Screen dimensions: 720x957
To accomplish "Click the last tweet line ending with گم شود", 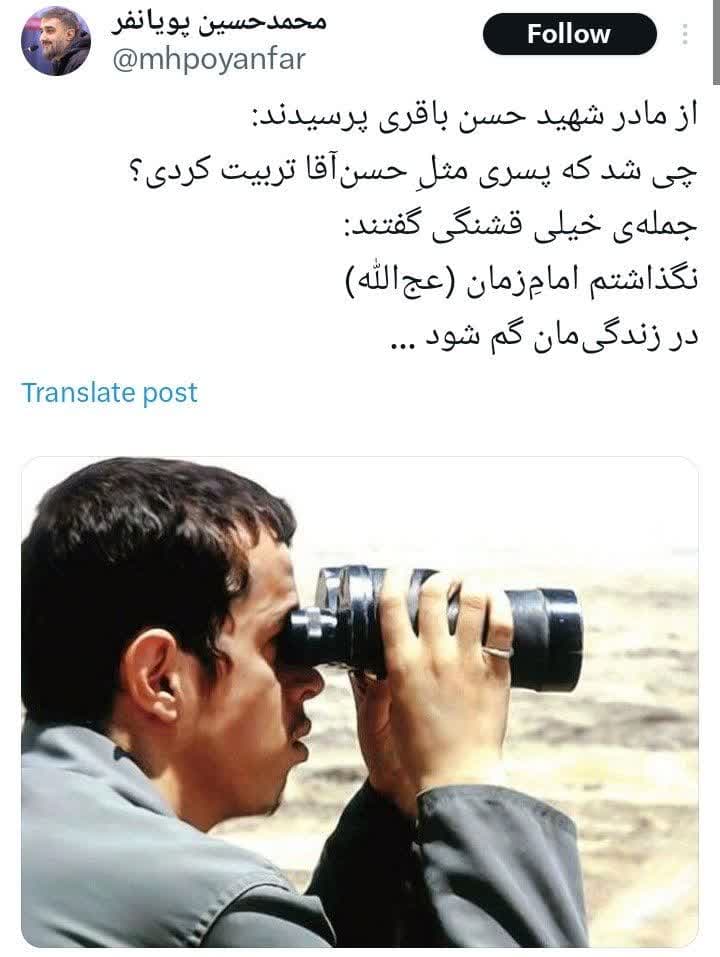I will [x=543, y=336].
